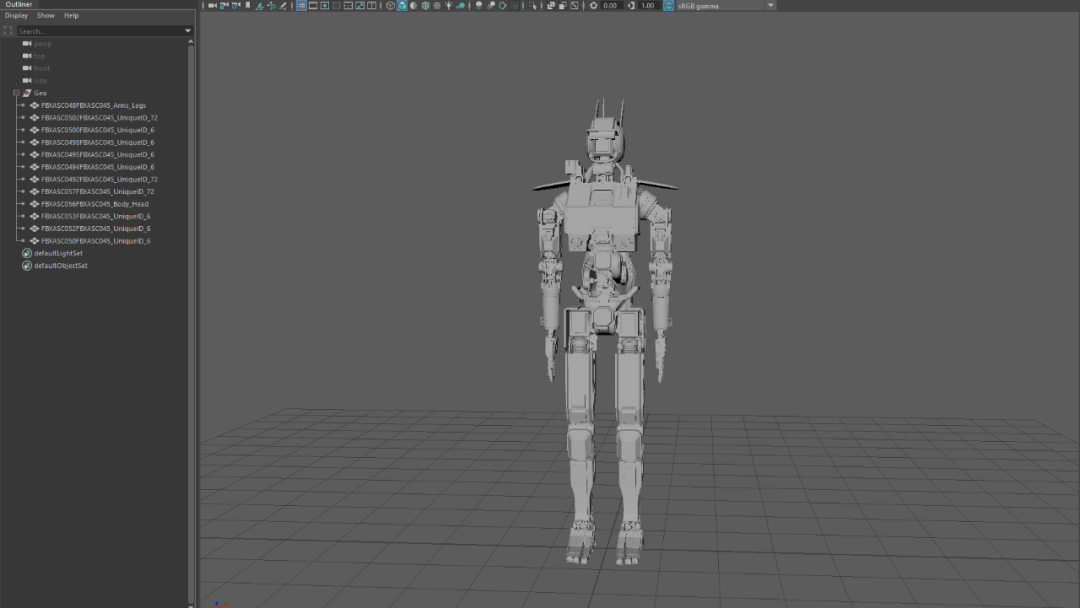Click the defaultLightSet set icon
This screenshot has height=608, width=1080.
click(27, 254)
